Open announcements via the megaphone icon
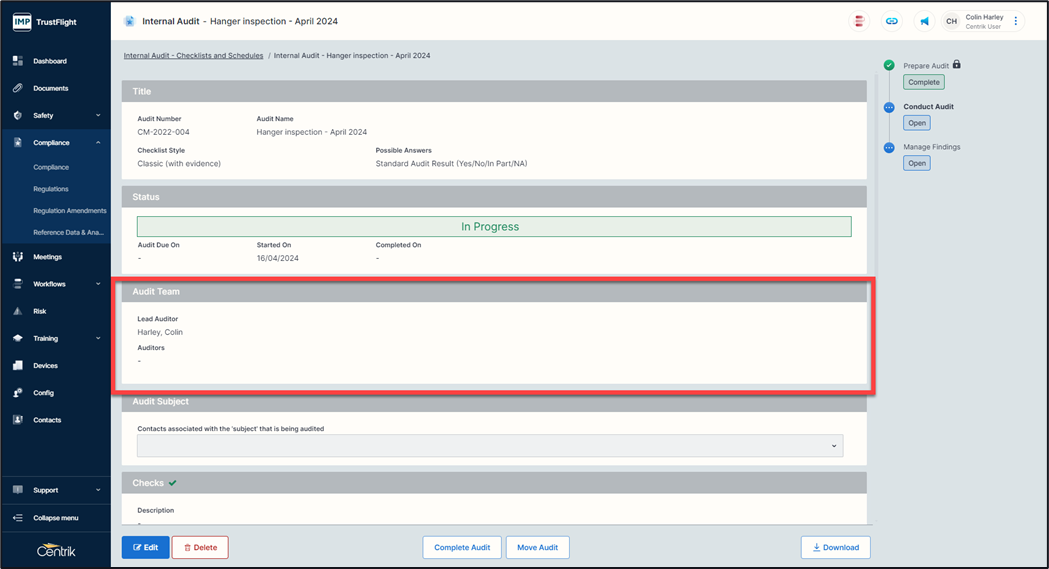 coord(924,21)
